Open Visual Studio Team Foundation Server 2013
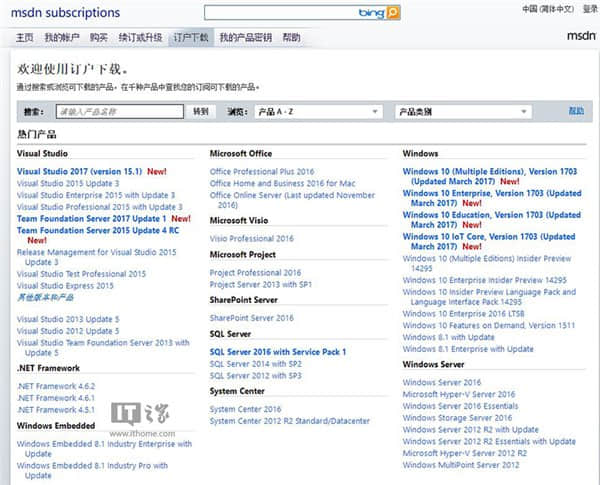Screen dimensions: 600x485 (103, 348)
